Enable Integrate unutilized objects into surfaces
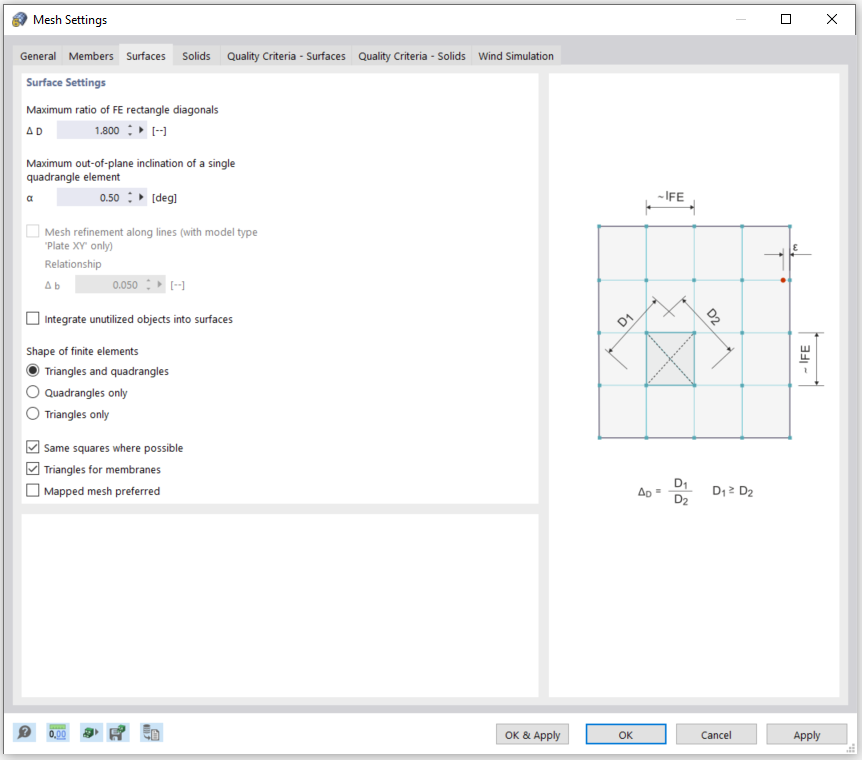This screenshot has width=862, height=760. (x=32, y=318)
